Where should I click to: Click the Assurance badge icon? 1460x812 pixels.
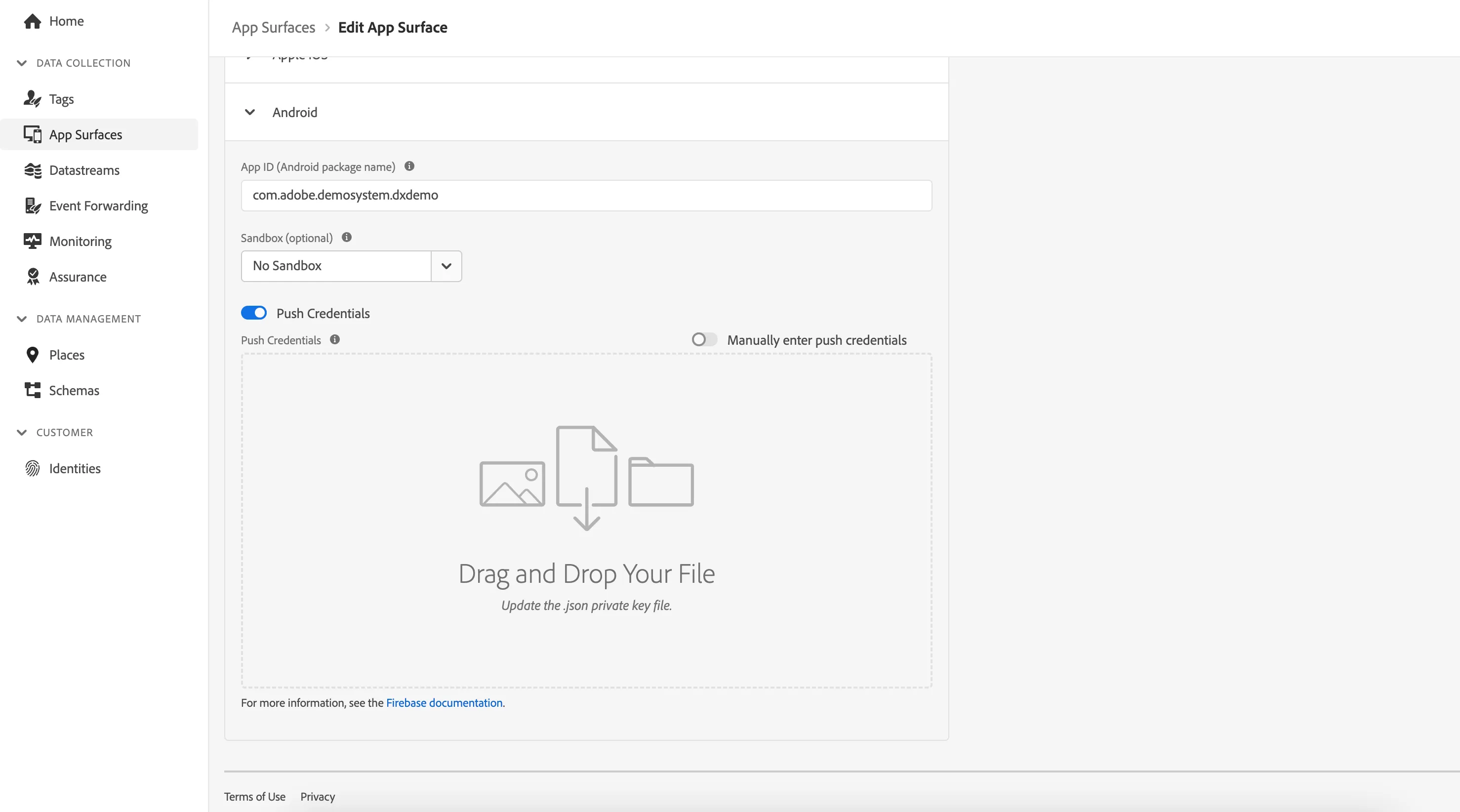click(32, 277)
